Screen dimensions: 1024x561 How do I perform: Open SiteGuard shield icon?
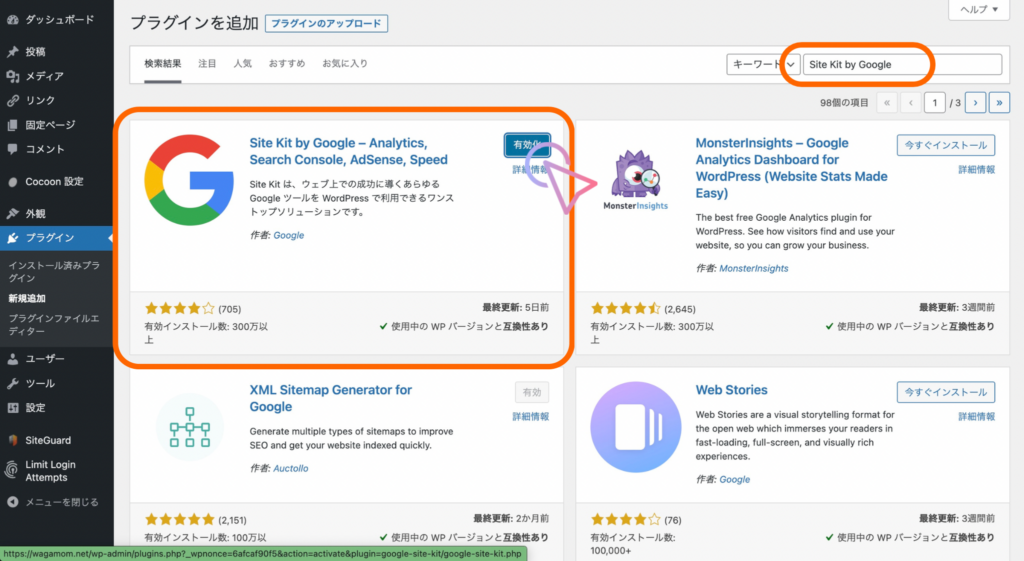coord(12,440)
